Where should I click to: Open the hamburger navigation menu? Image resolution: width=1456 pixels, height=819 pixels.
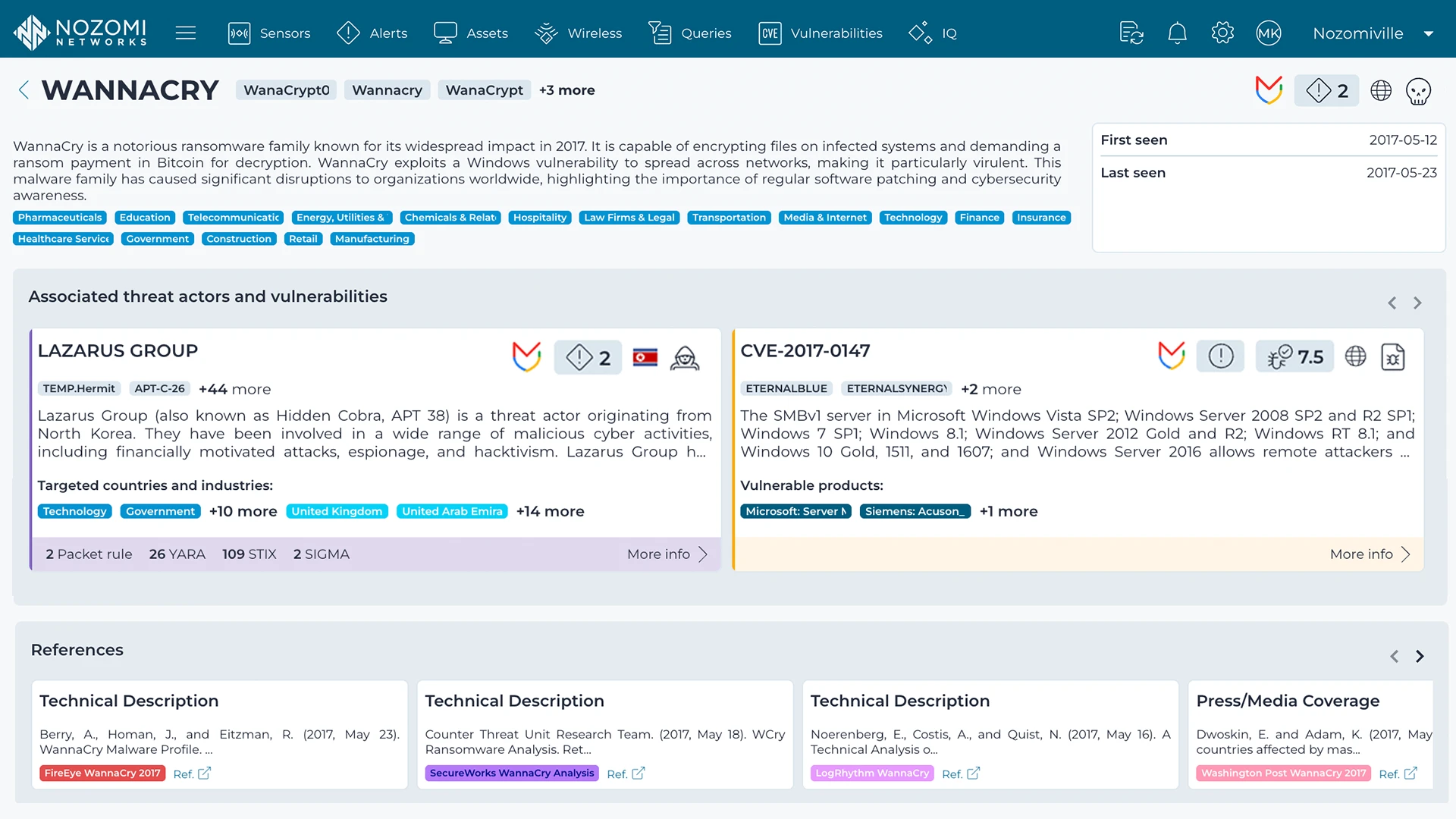click(x=186, y=33)
